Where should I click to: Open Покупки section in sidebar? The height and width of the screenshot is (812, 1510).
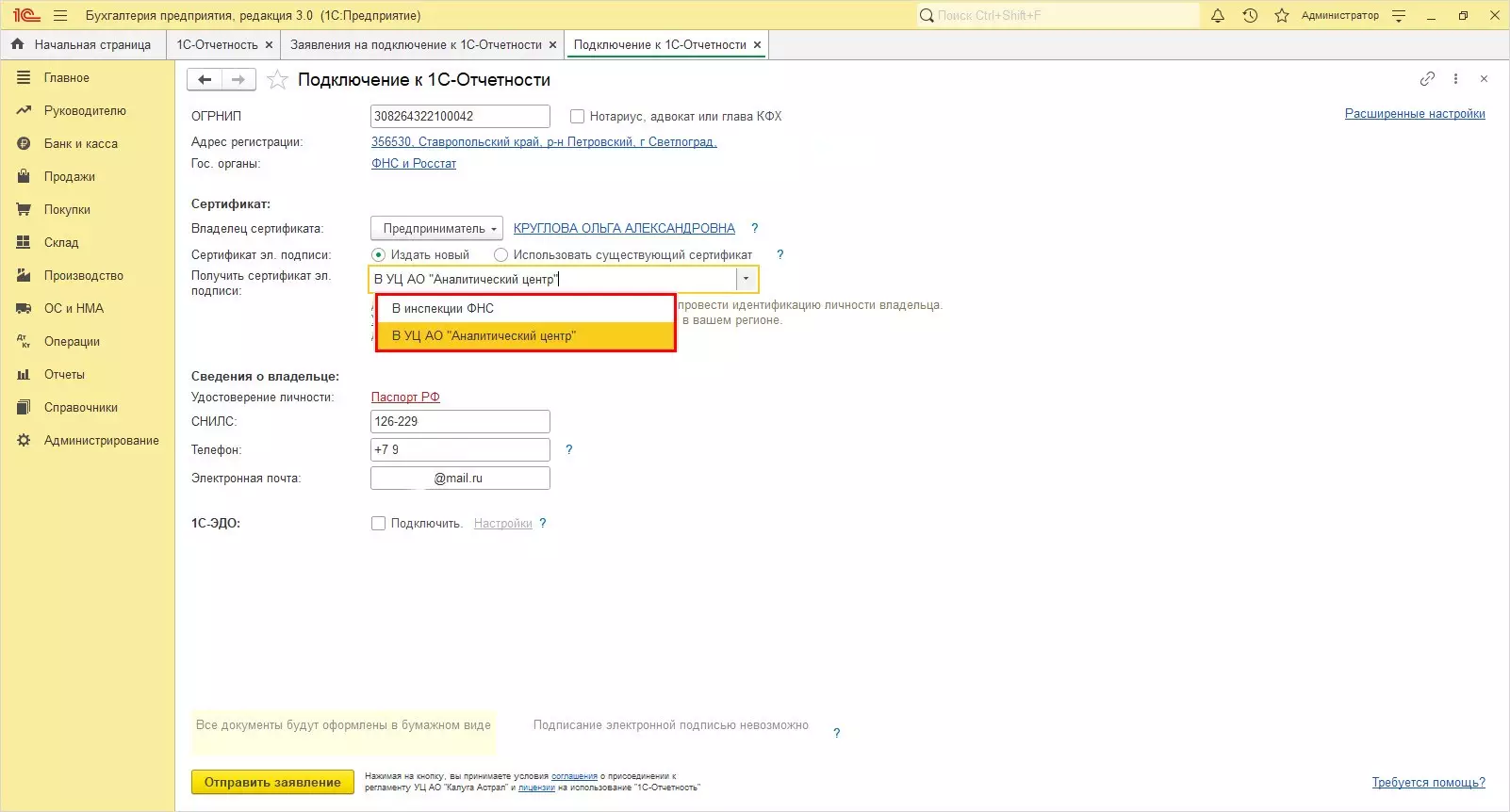67,210
